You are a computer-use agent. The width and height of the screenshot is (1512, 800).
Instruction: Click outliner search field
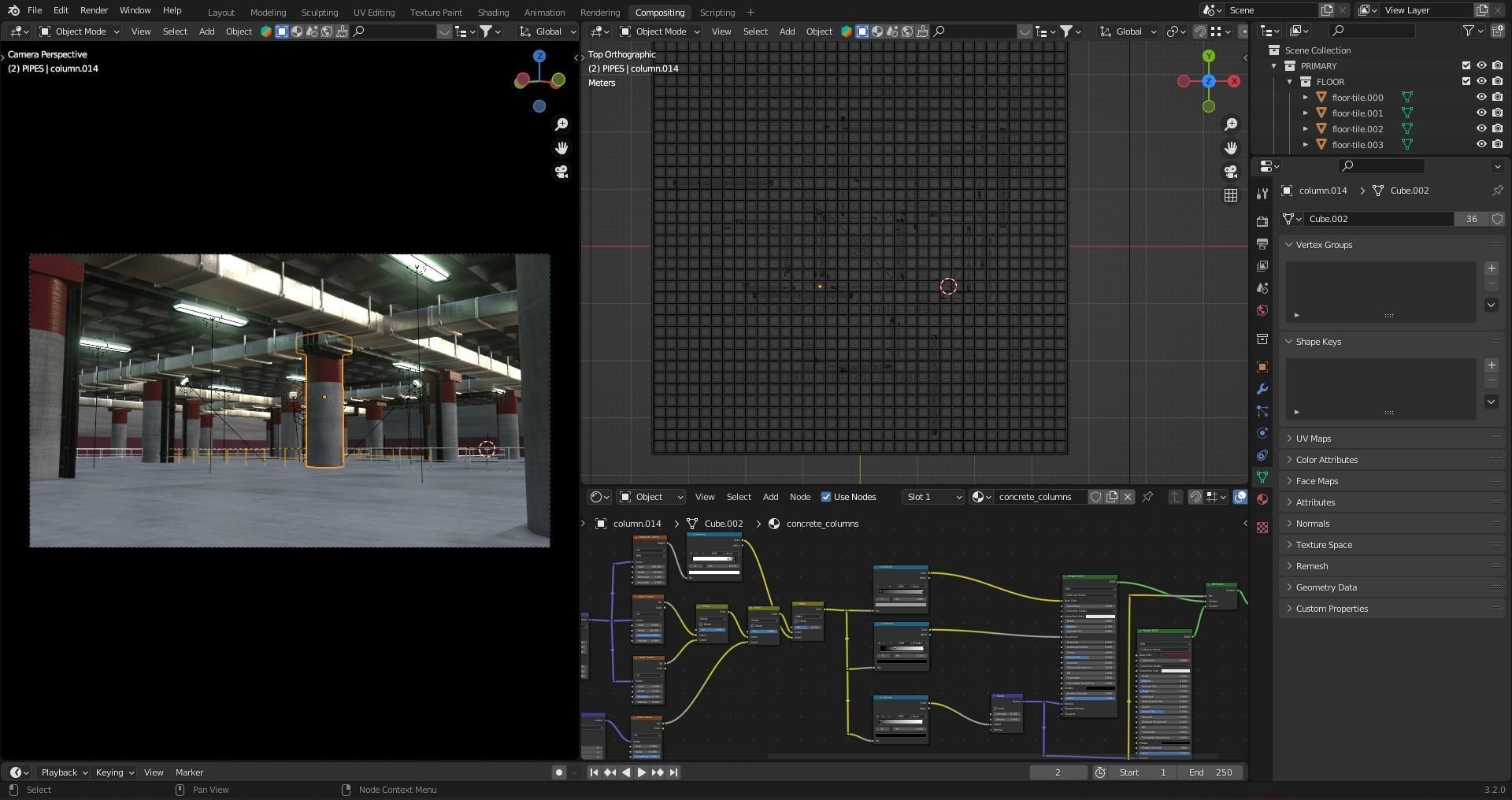tap(1371, 31)
